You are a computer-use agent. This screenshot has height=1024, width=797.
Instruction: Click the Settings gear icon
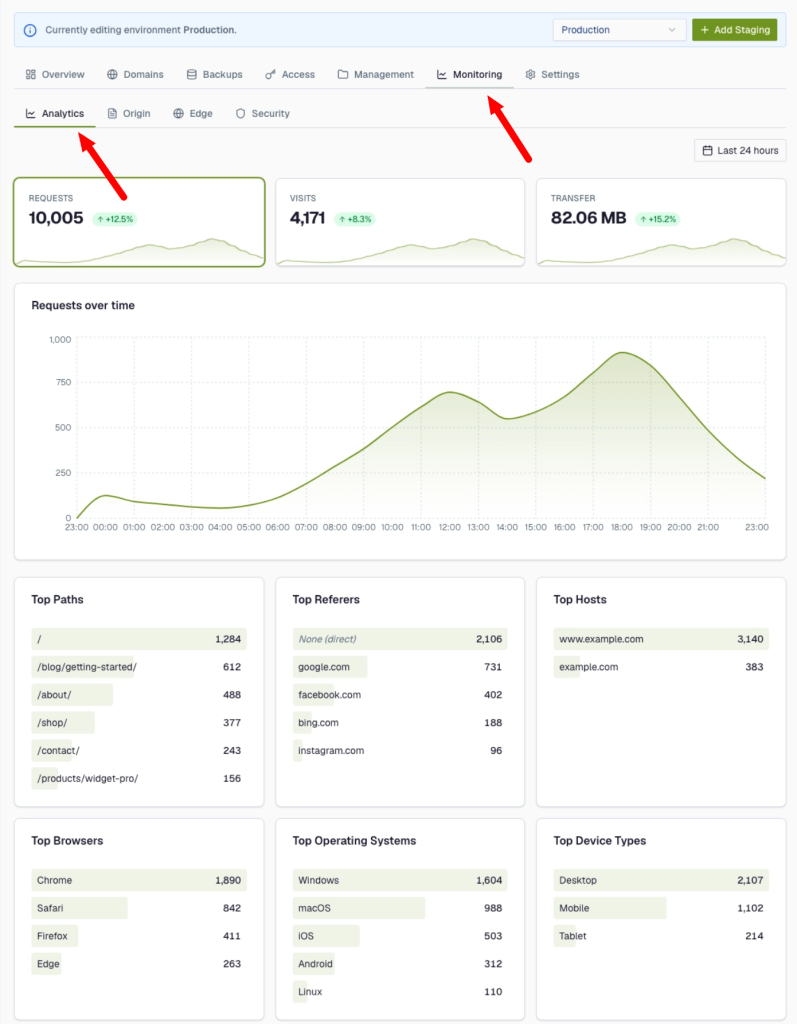click(530, 74)
